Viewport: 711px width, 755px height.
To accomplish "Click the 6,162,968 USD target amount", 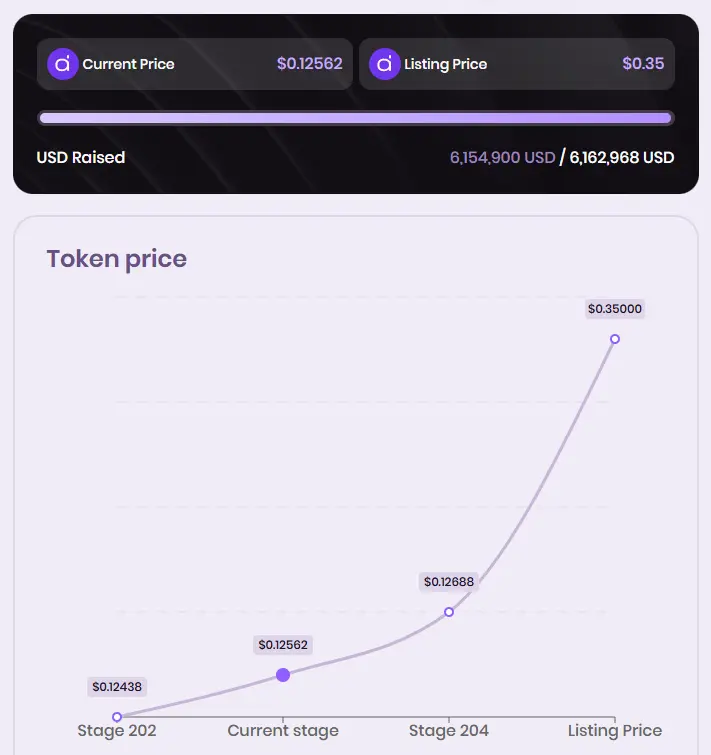I will pyautogui.click(x=622, y=157).
